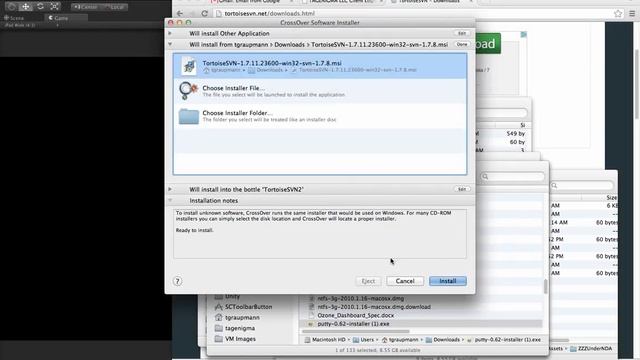Click the ad choices icon on webpage
The width and height of the screenshot is (640, 360).
click(523, 34)
